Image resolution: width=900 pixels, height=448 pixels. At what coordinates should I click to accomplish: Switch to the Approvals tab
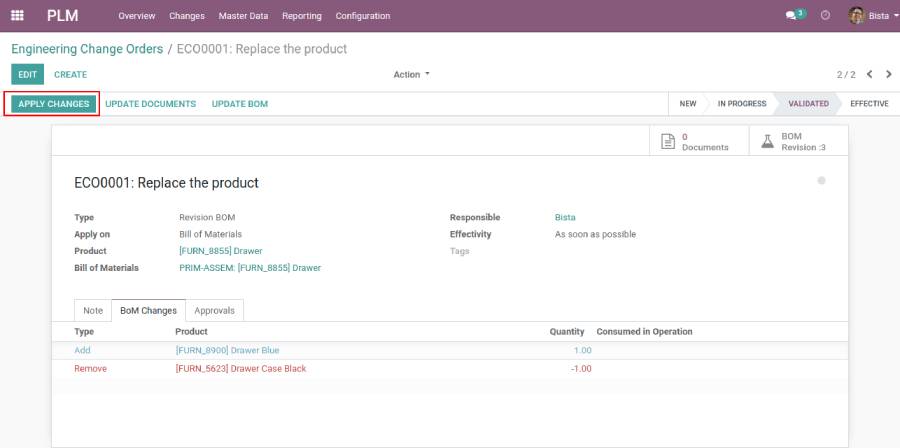click(214, 311)
